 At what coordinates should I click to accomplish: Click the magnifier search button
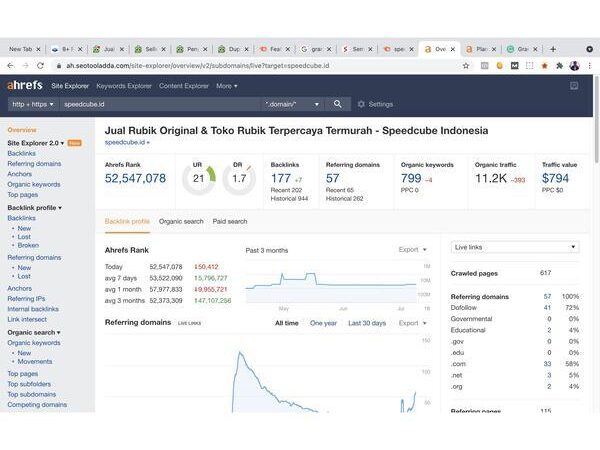tap(337, 104)
